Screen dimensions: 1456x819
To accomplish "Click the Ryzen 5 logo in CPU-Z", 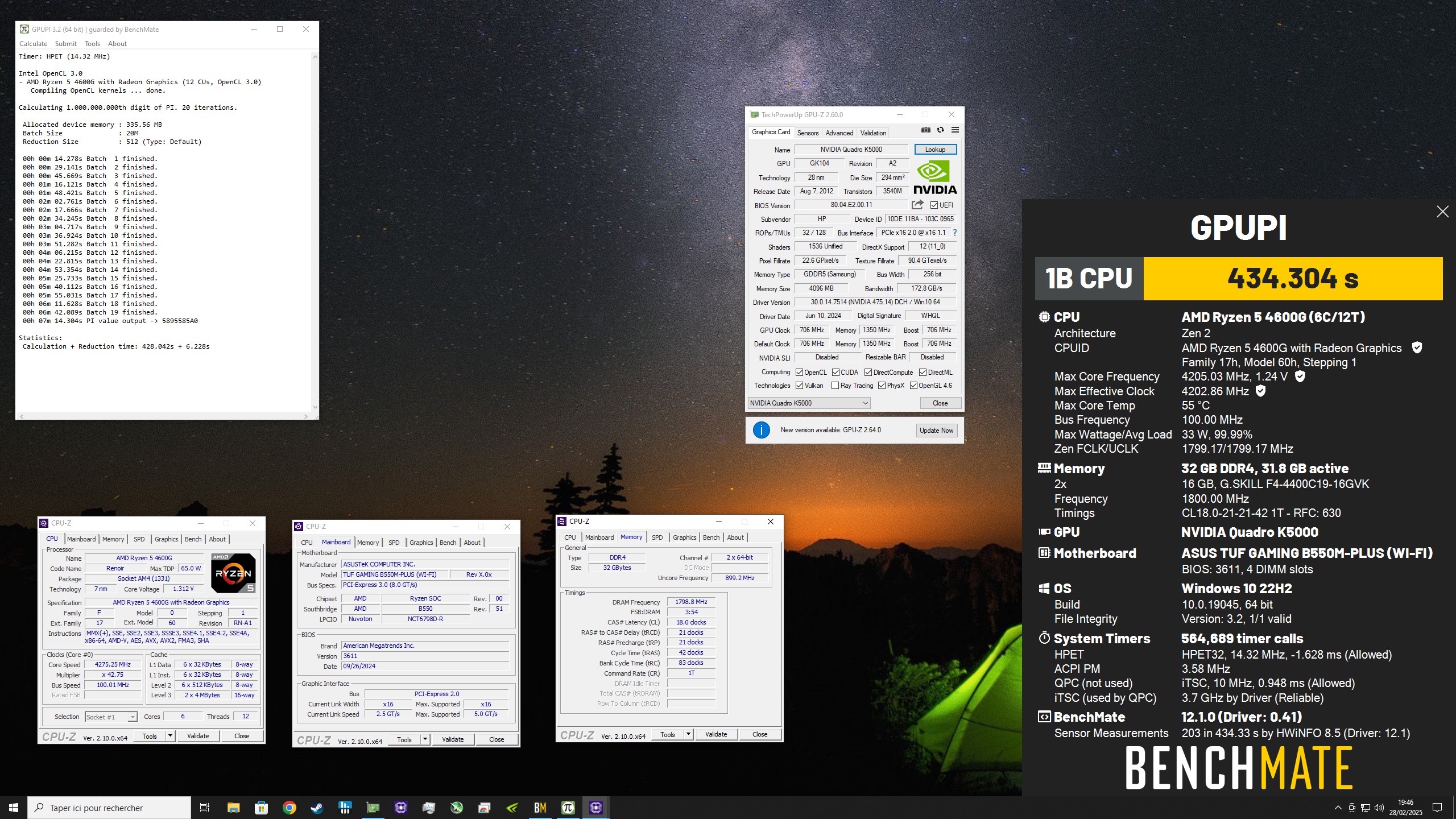I will 233,573.
